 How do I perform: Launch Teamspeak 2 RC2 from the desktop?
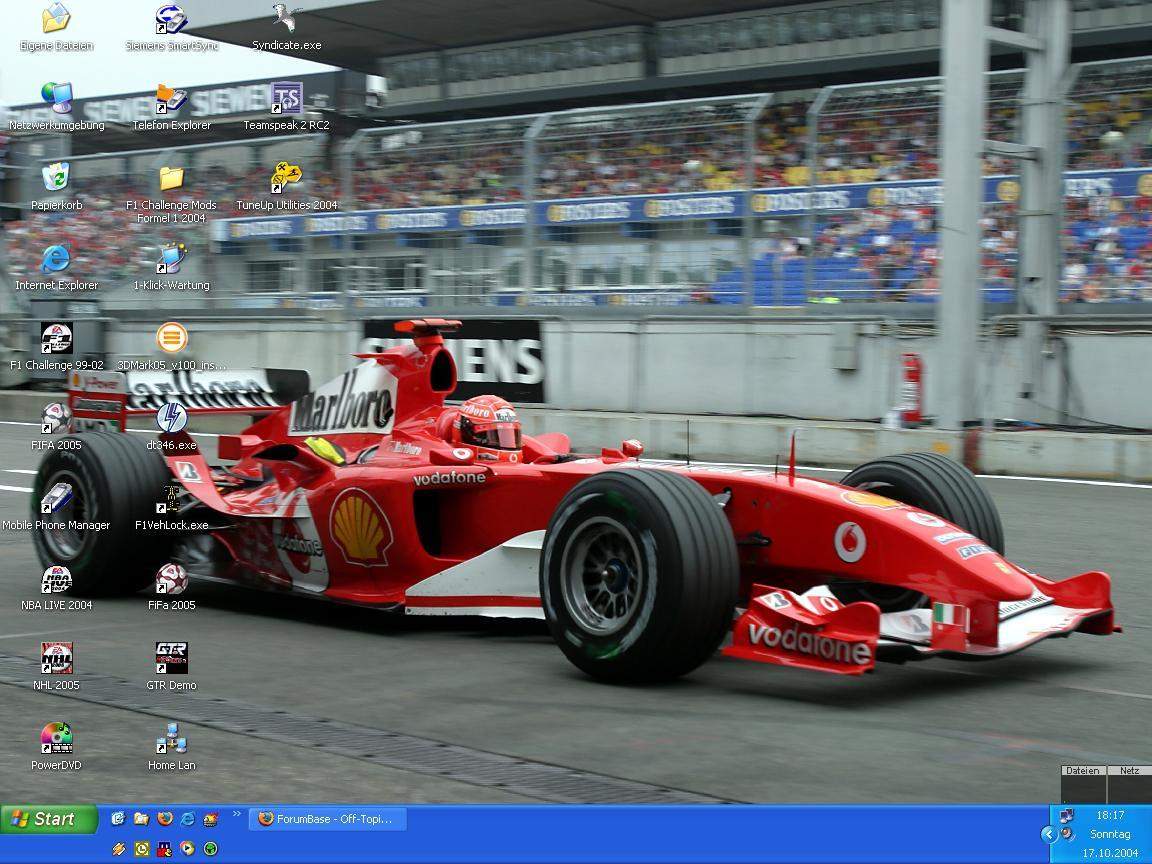[287, 107]
